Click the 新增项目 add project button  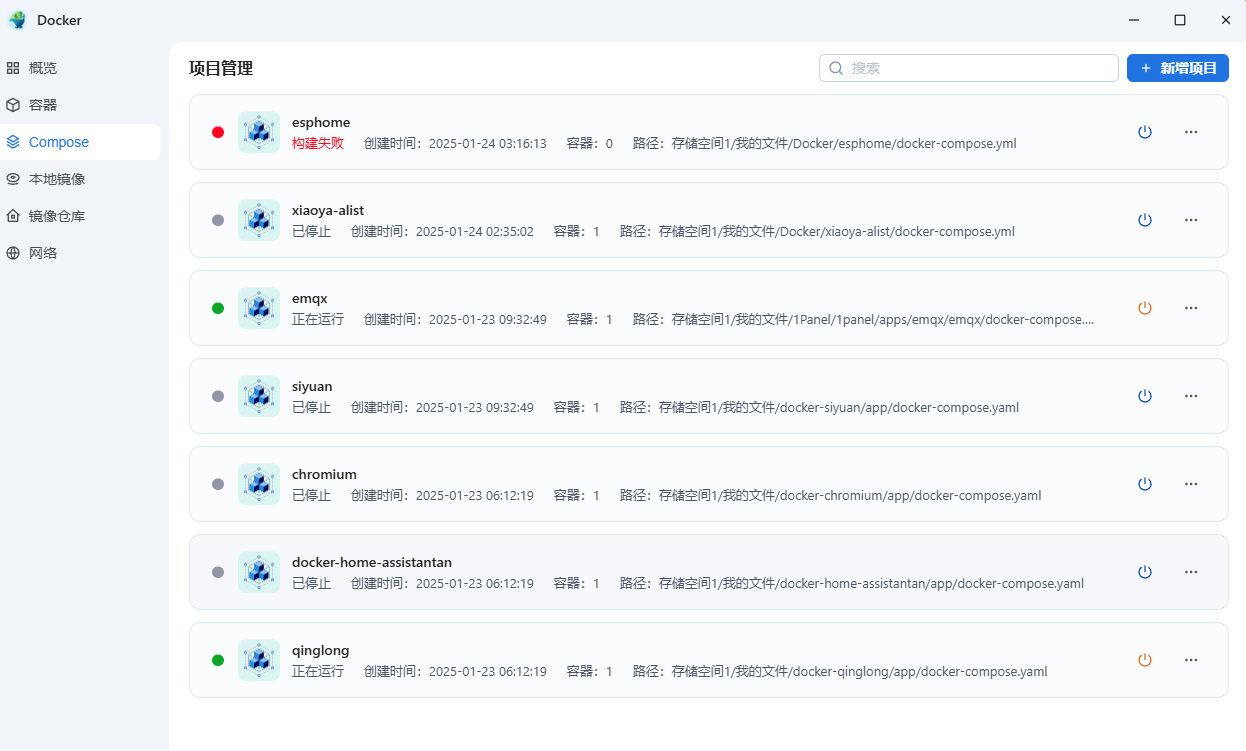[x=1178, y=68]
